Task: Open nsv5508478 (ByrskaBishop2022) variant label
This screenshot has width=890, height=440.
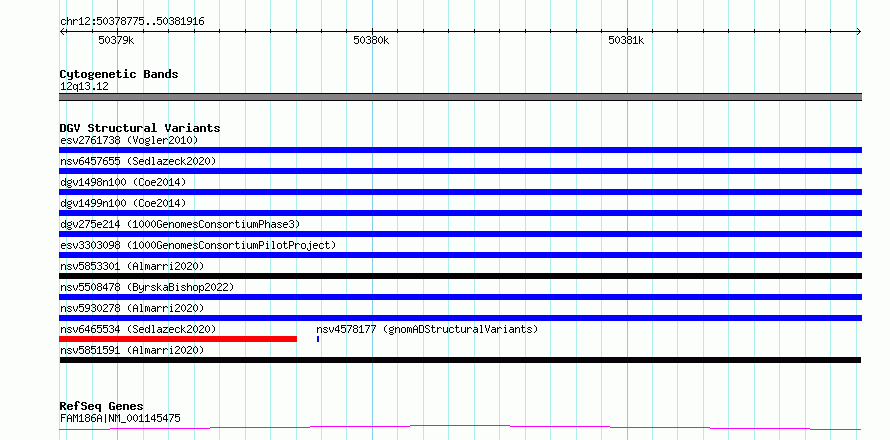Action: (147, 287)
